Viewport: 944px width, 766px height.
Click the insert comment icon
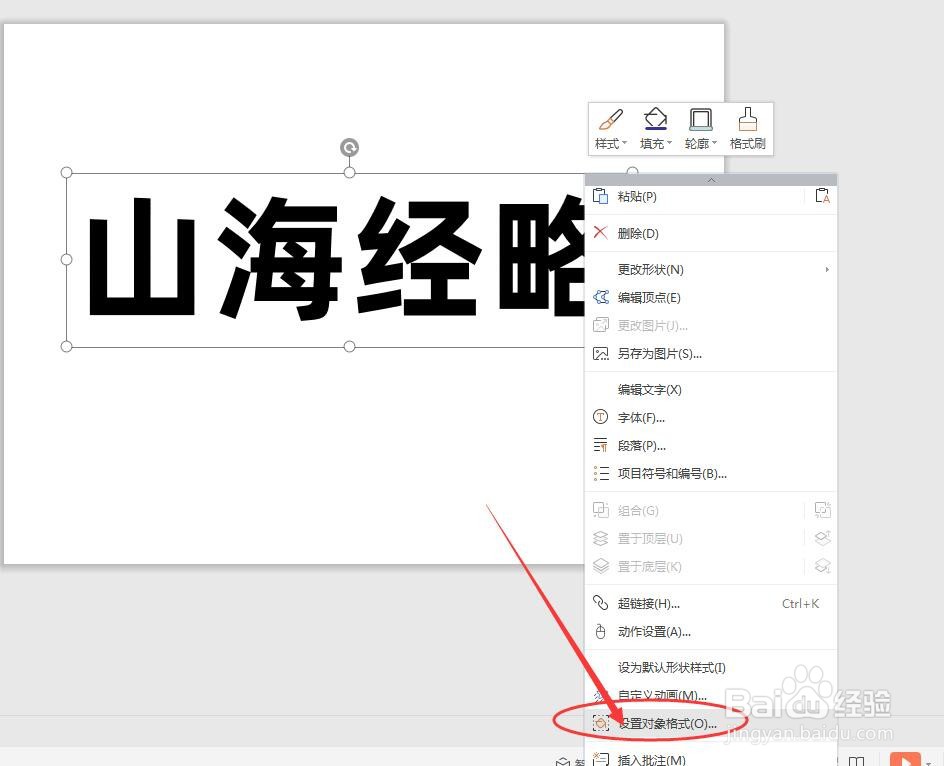[x=600, y=759]
